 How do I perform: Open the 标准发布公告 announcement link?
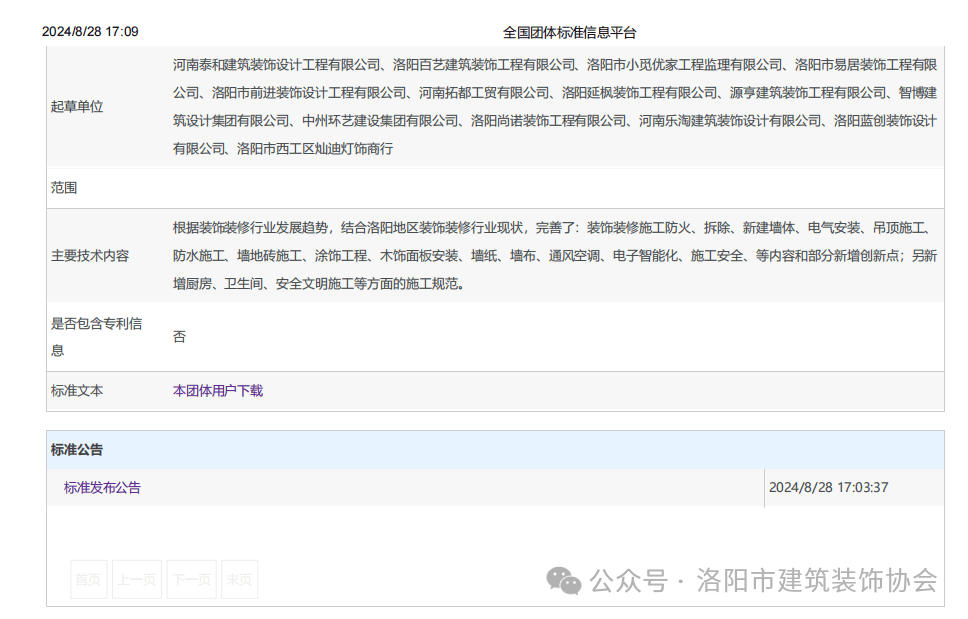coord(102,488)
